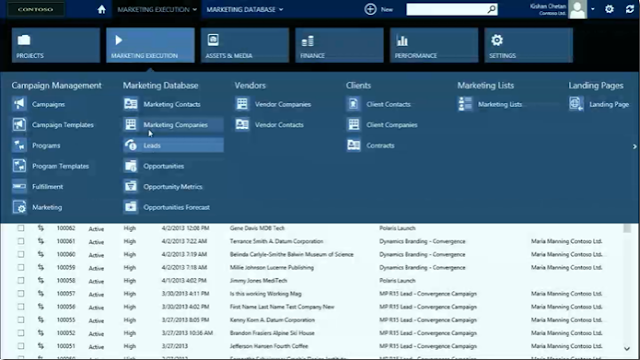
Task: Open the Landing Page globe icon
Action: 576,104
